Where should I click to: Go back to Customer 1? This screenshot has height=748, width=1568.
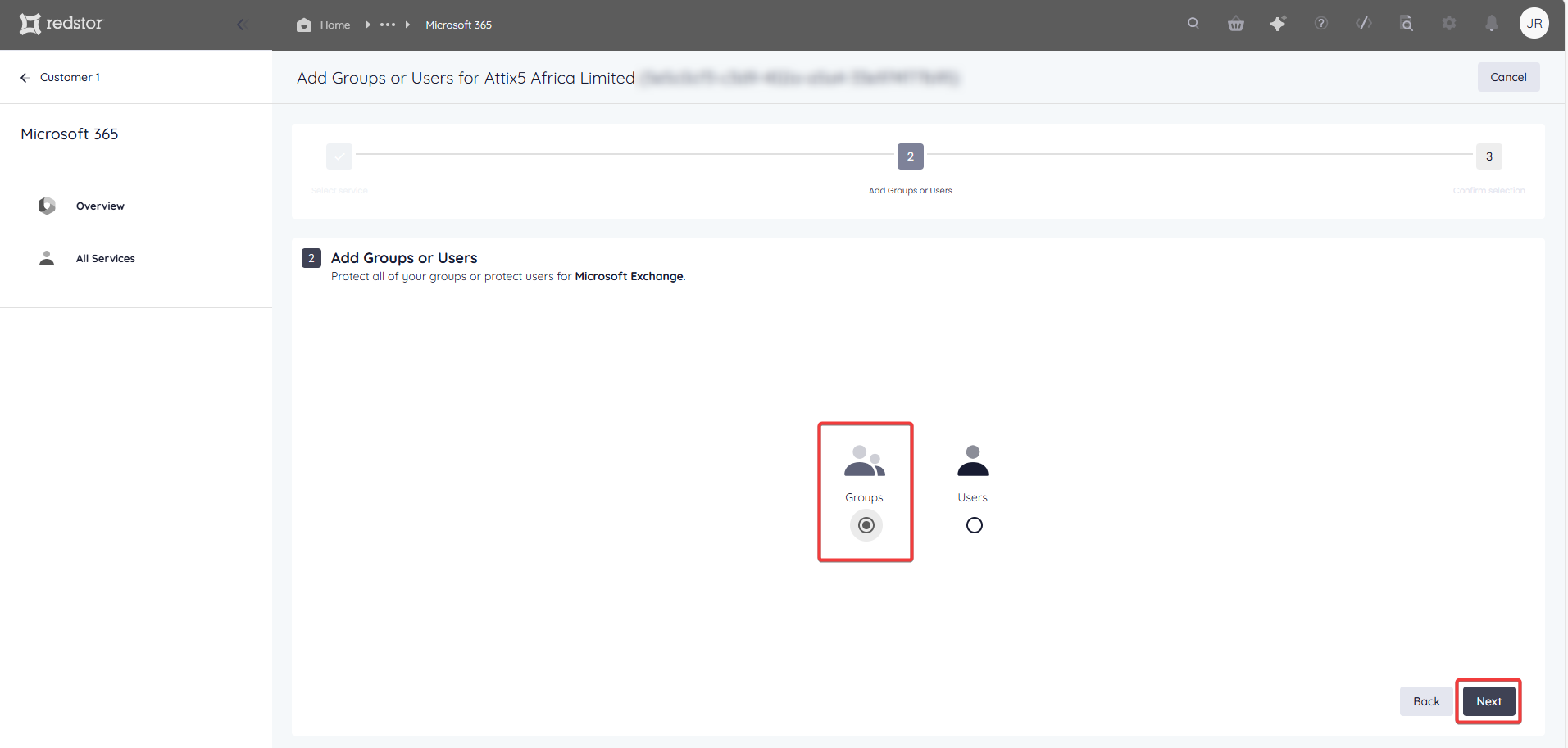70,77
